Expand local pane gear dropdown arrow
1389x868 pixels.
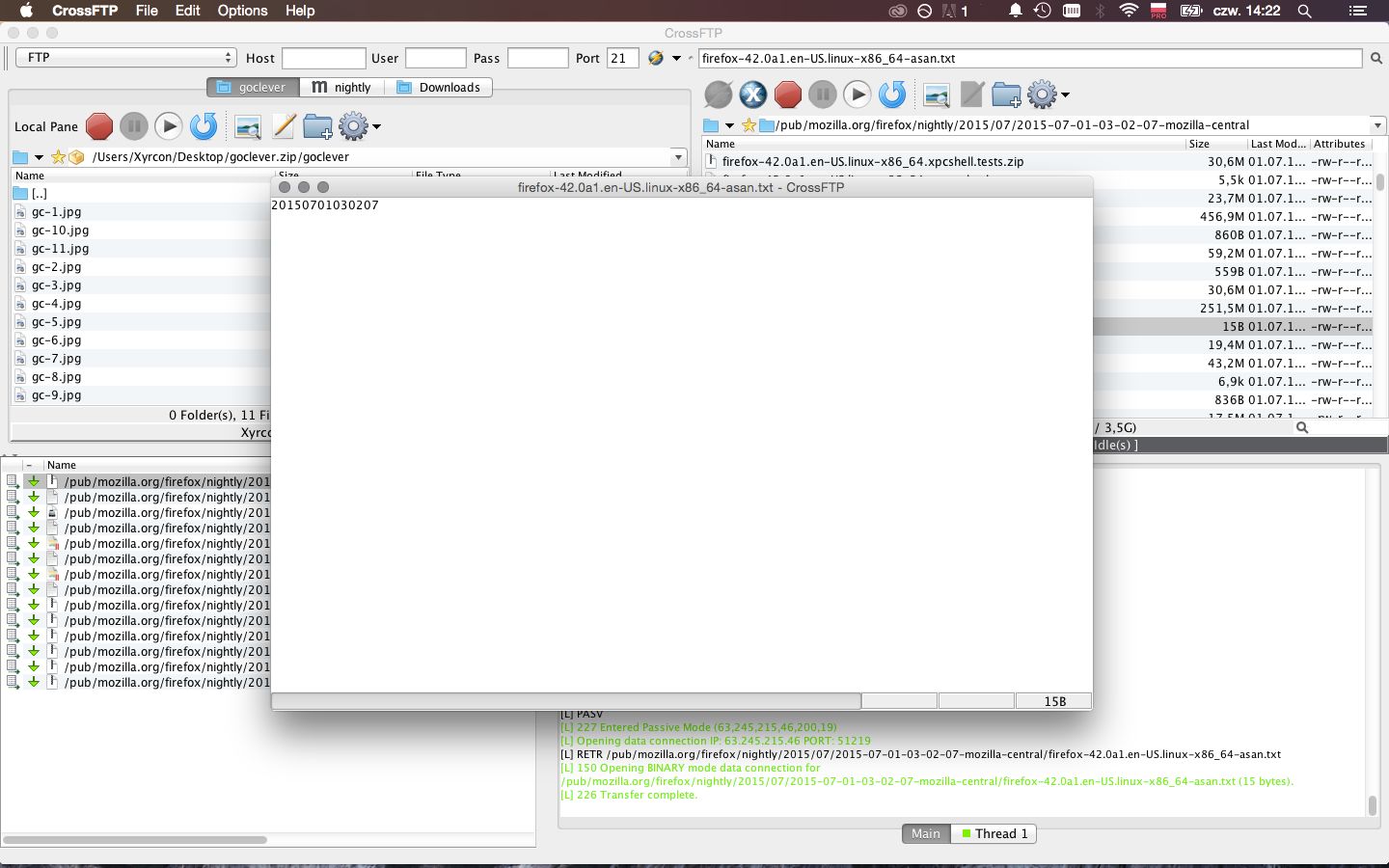(x=377, y=126)
